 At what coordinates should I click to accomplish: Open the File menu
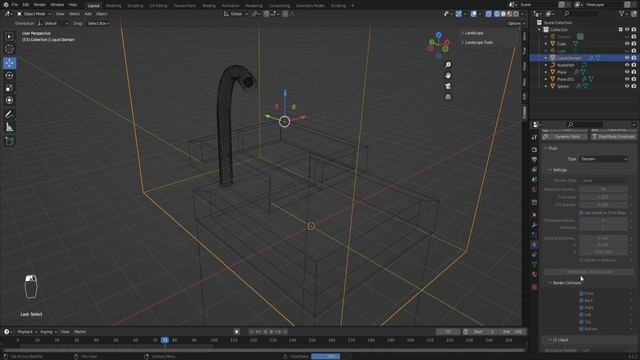pos(15,4)
